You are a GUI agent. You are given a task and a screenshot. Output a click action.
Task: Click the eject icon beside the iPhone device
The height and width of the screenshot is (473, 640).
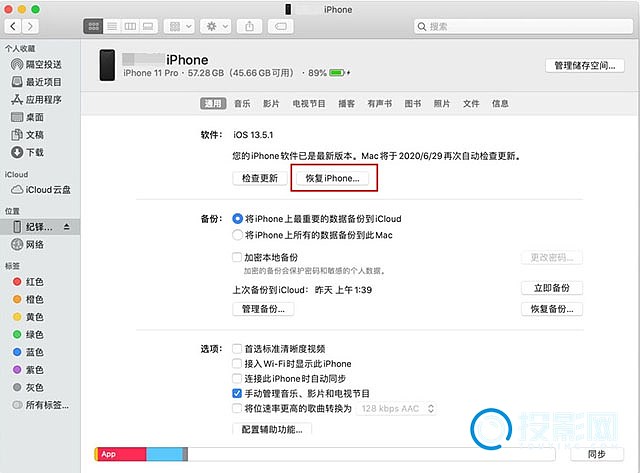[x=67, y=228]
